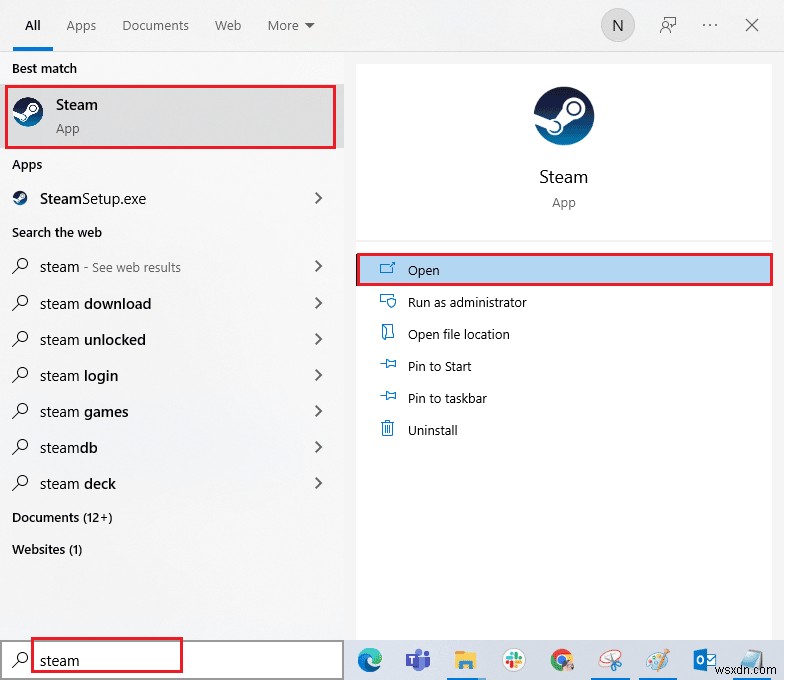Expand the steam download suggestion chevron
The height and width of the screenshot is (680, 788).
[x=318, y=304]
